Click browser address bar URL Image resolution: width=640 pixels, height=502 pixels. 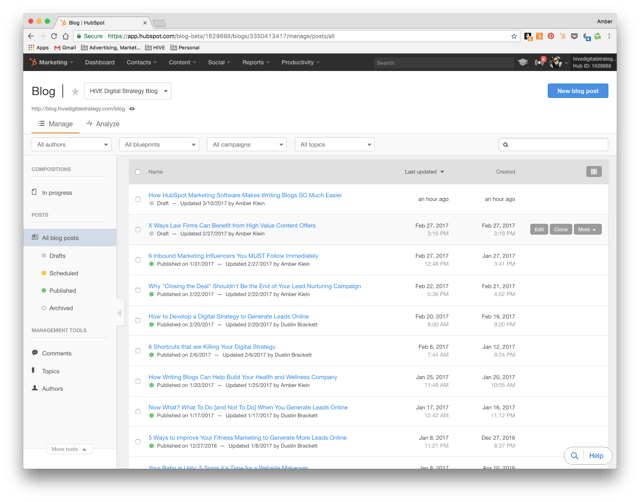(x=221, y=36)
